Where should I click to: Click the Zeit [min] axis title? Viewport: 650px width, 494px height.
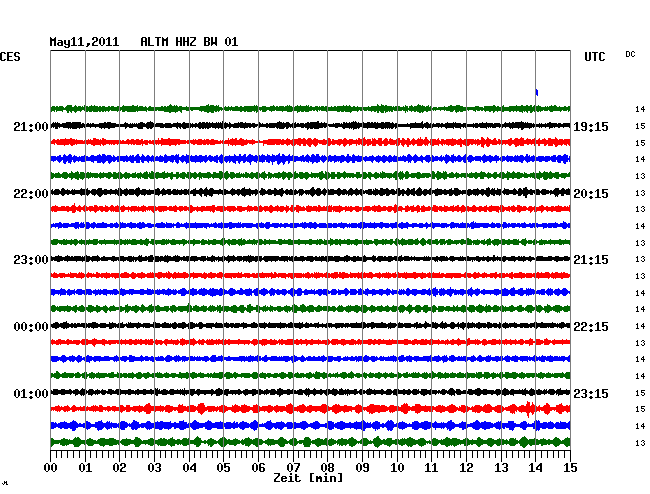(308, 478)
